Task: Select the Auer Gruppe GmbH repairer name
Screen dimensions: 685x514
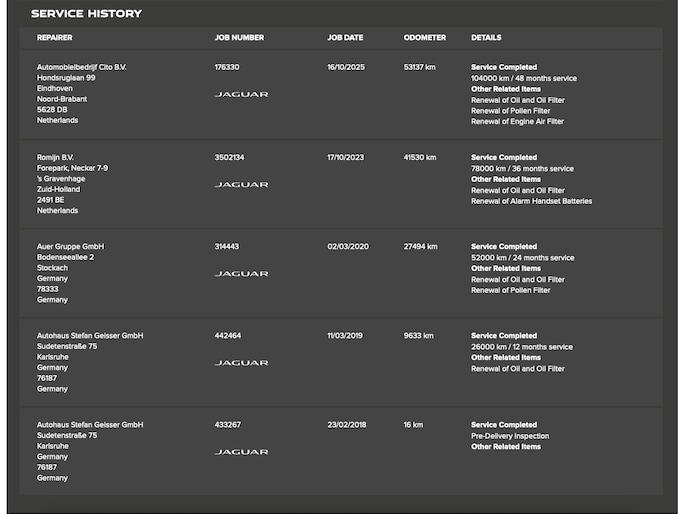Action: pos(70,246)
